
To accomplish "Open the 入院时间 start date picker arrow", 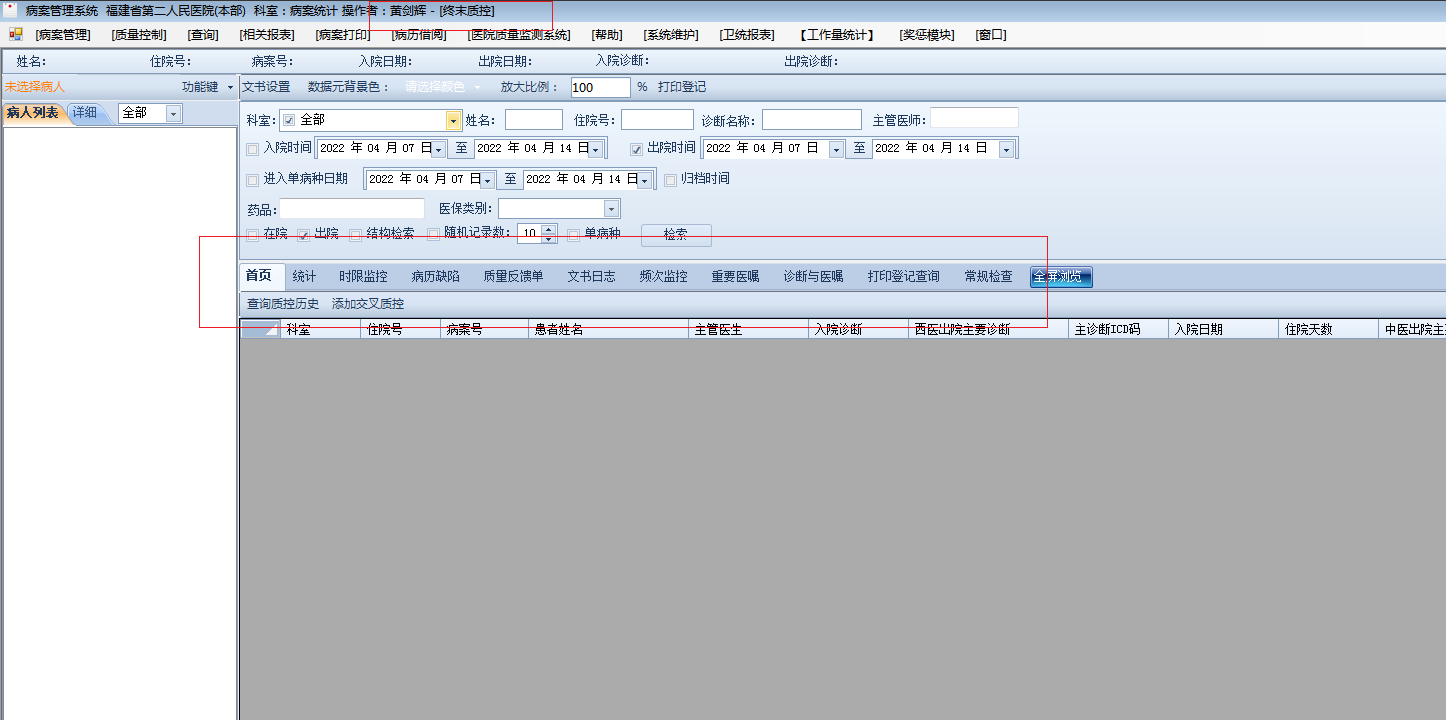I will [438, 149].
